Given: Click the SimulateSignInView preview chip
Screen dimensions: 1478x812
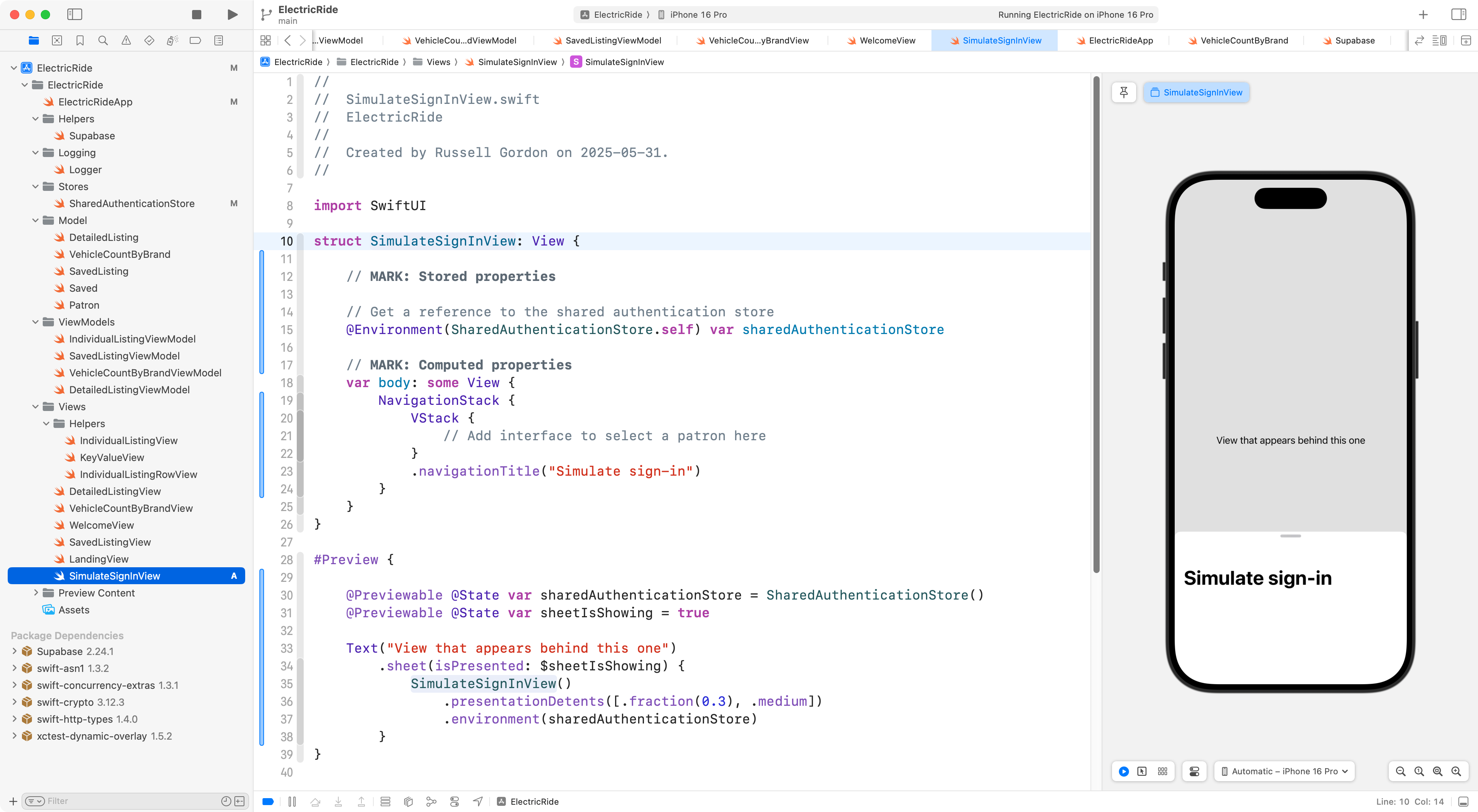Looking at the screenshot, I should click(x=1196, y=92).
